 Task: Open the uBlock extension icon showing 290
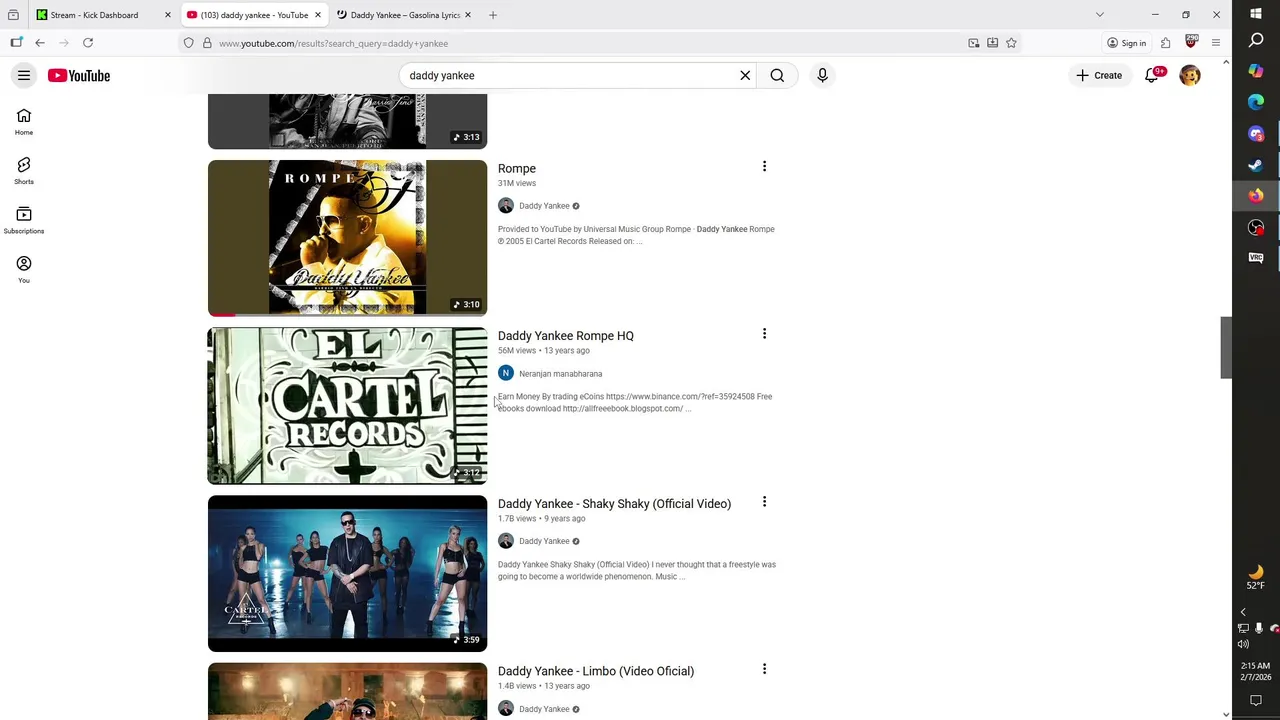(1190, 42)
